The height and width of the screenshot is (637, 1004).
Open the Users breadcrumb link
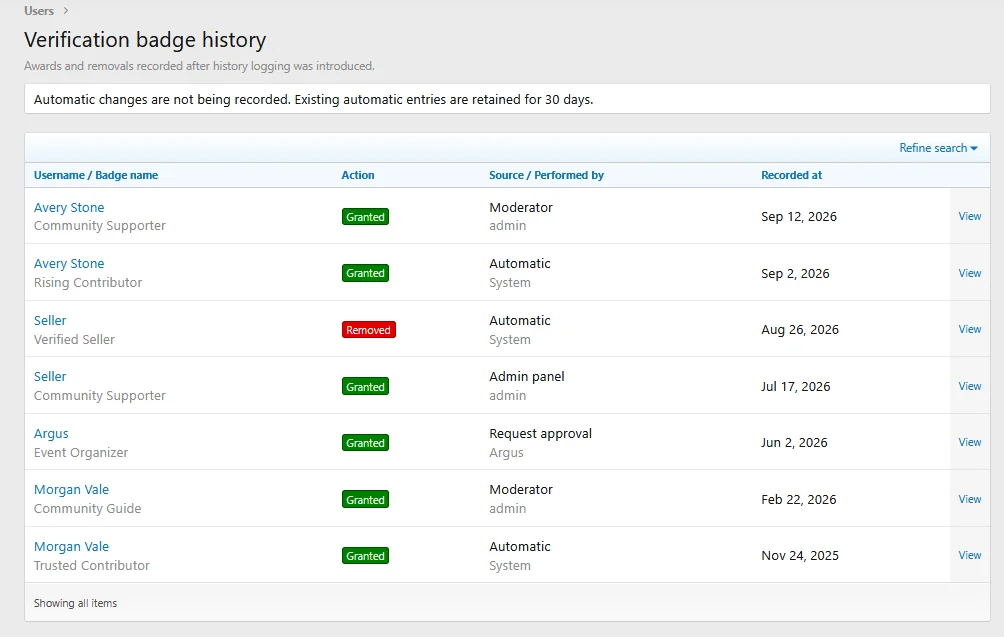[x=38, y=11]
